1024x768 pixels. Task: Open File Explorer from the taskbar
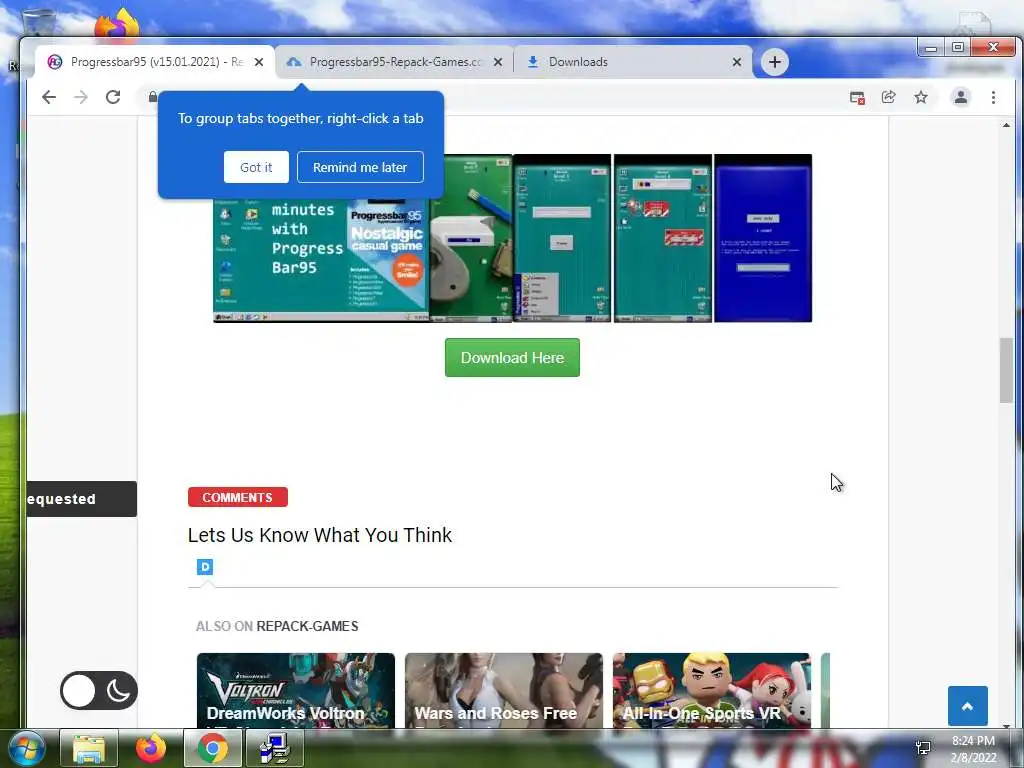pos(89,749)
